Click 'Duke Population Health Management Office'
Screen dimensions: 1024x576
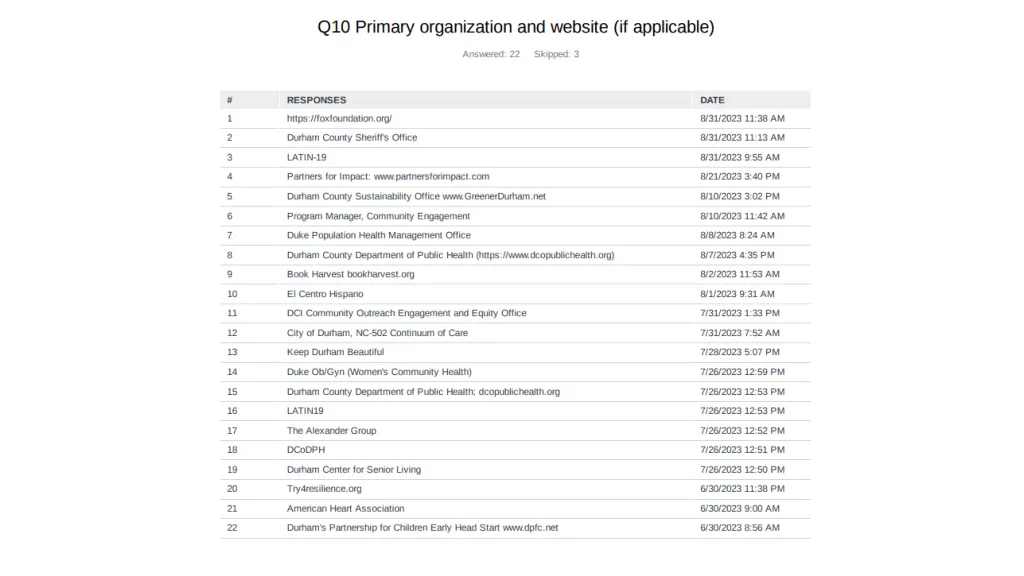click(x=379, y=235)
